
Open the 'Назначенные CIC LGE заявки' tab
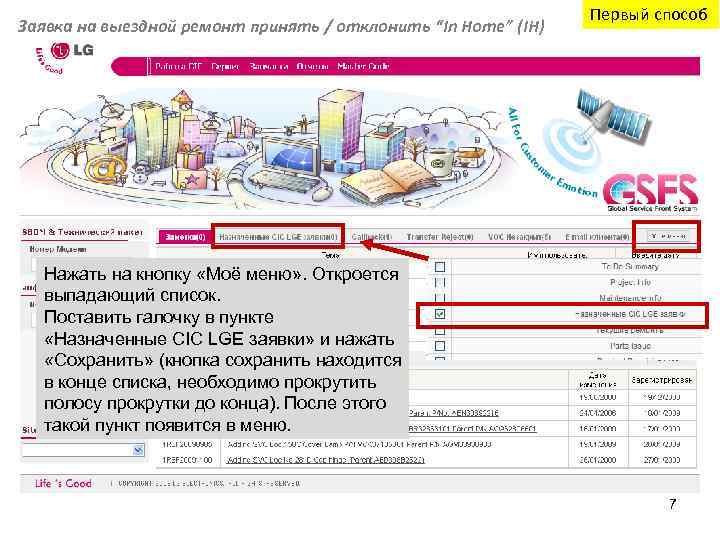(x=278, y=237)
